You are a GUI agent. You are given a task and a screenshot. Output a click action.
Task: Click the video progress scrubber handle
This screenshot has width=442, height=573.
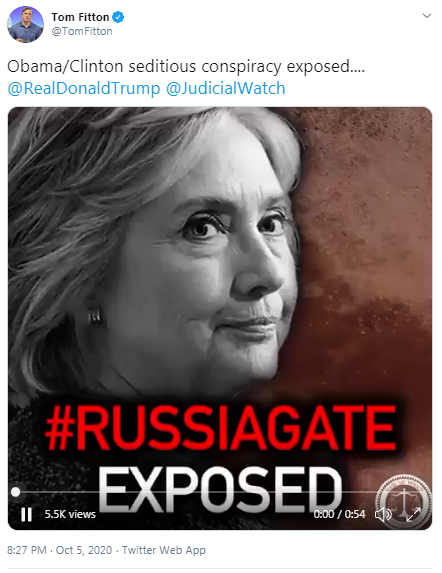16,492
